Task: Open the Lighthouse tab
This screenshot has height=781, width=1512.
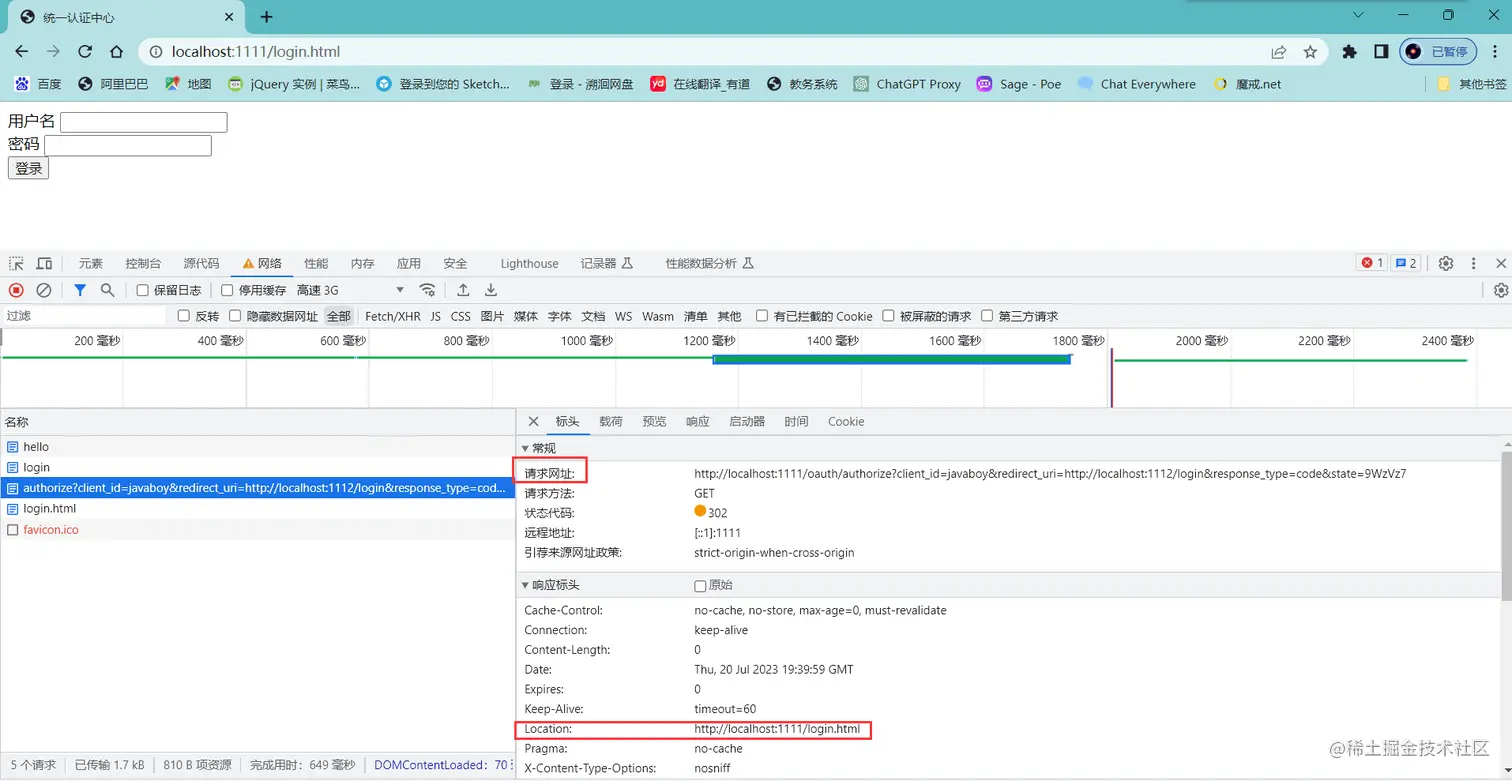Action: click(529, 264)
